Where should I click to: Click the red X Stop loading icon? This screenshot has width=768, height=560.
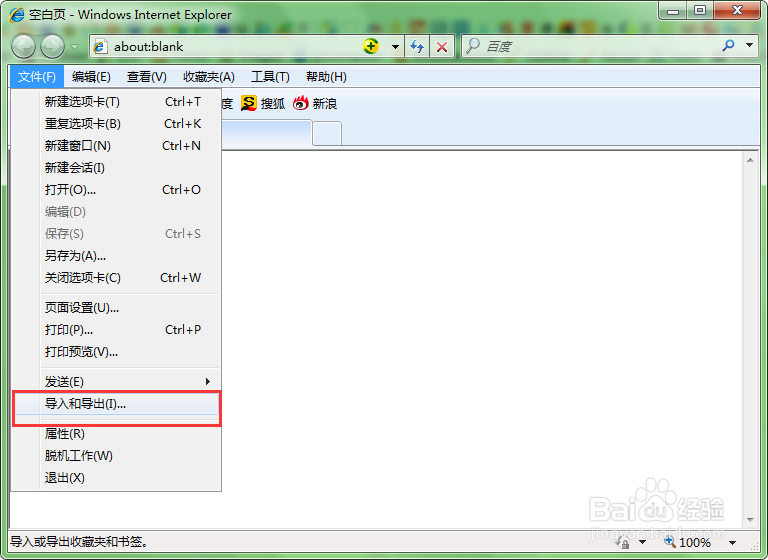coord(442,47)
